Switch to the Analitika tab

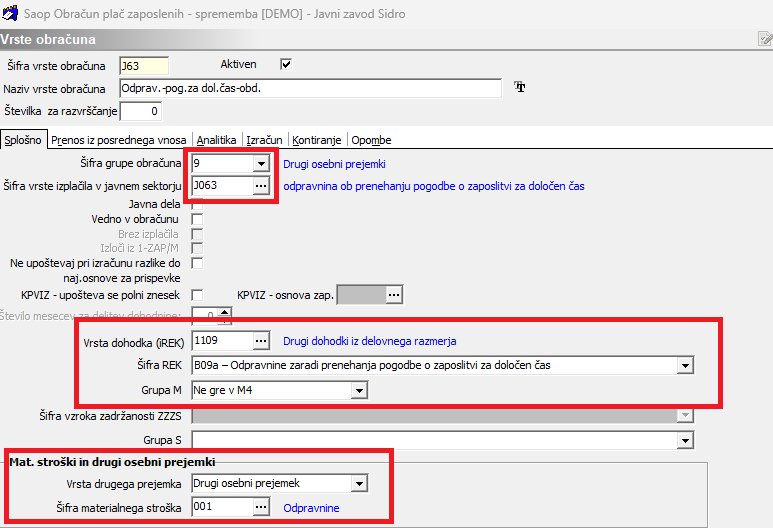(x=216, y=141)
